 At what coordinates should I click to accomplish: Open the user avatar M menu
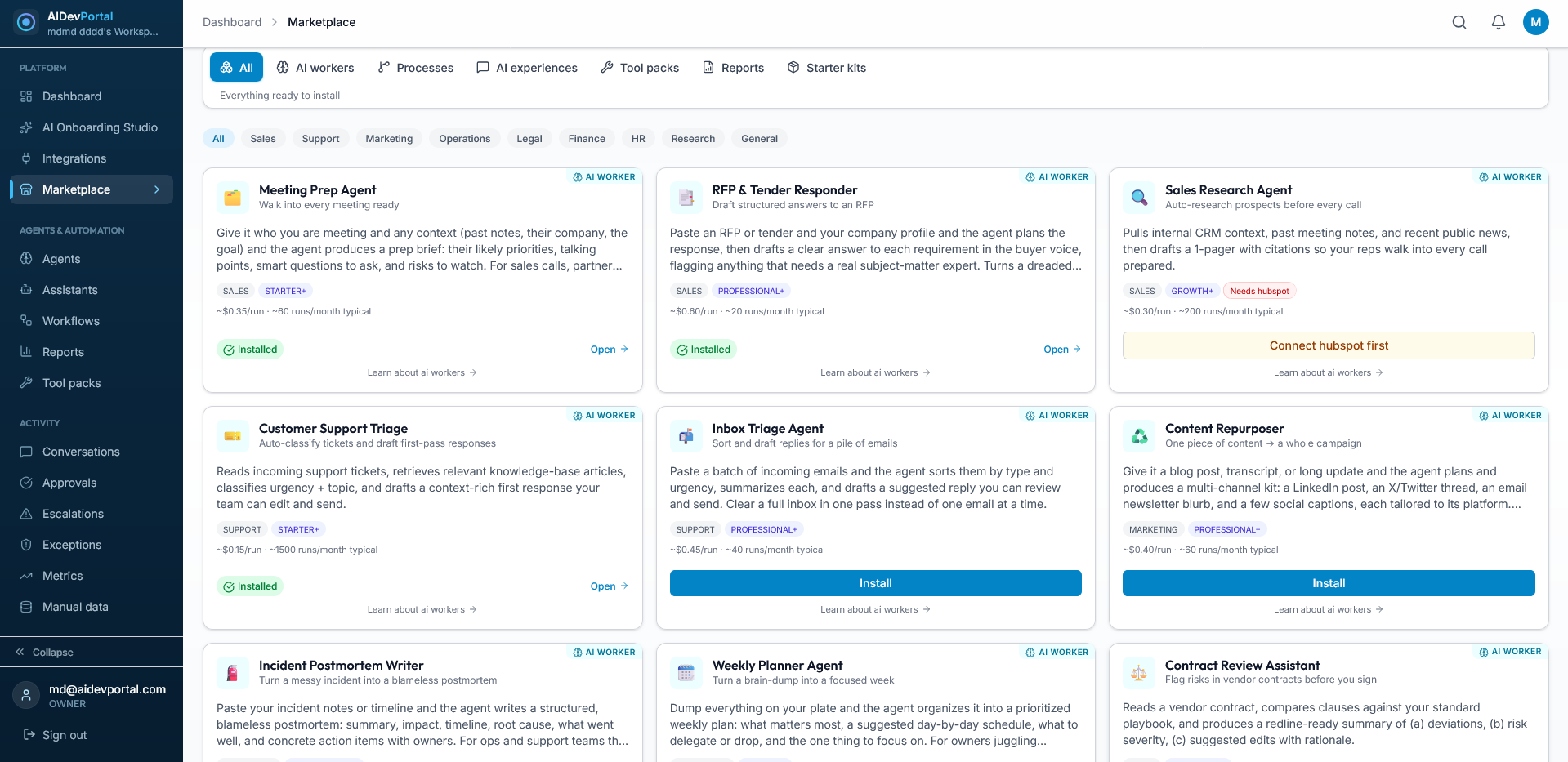pos(1536,22)
